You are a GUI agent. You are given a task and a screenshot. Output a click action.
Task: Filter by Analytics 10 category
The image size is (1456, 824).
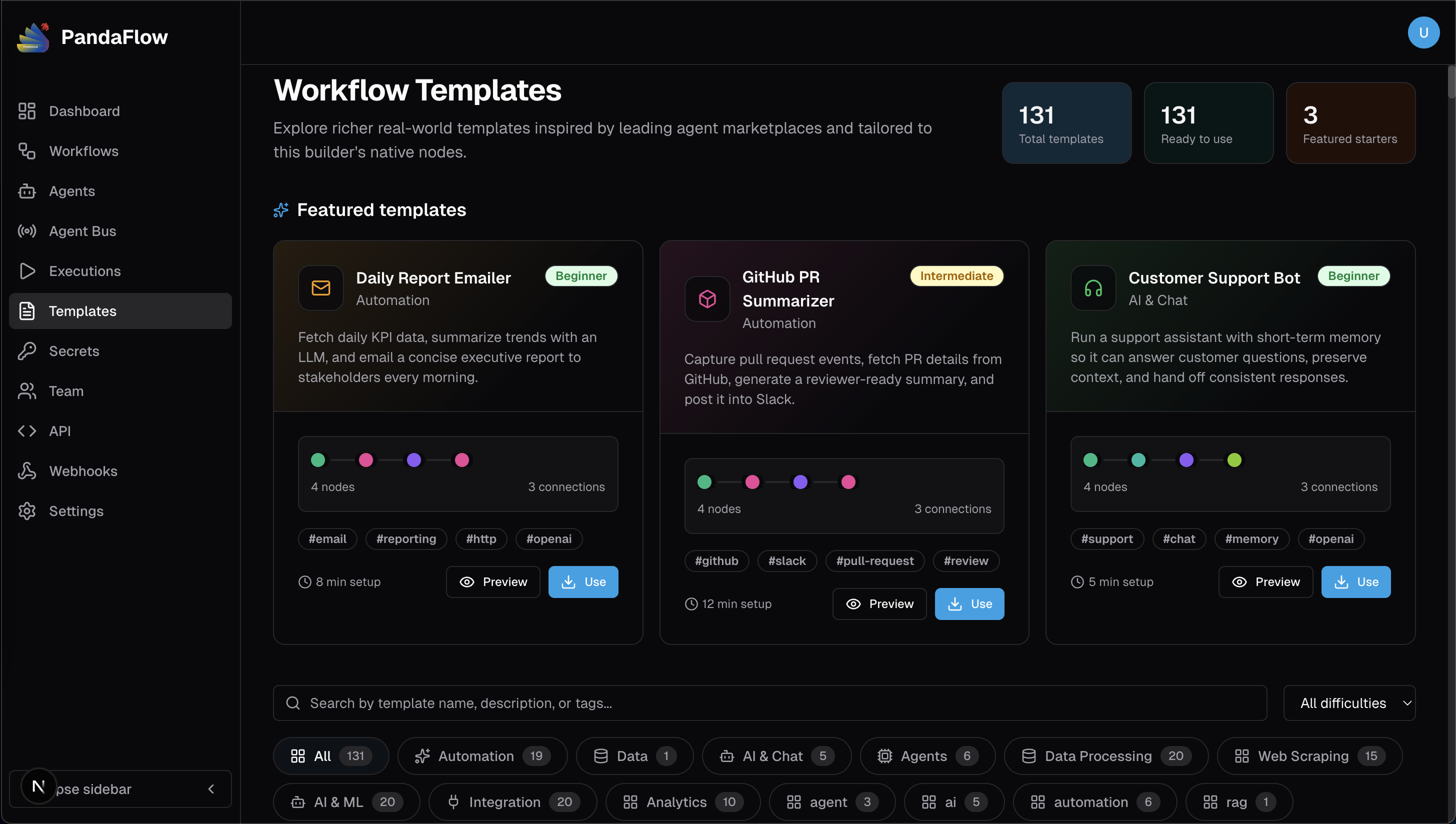(x=683, y=802)
